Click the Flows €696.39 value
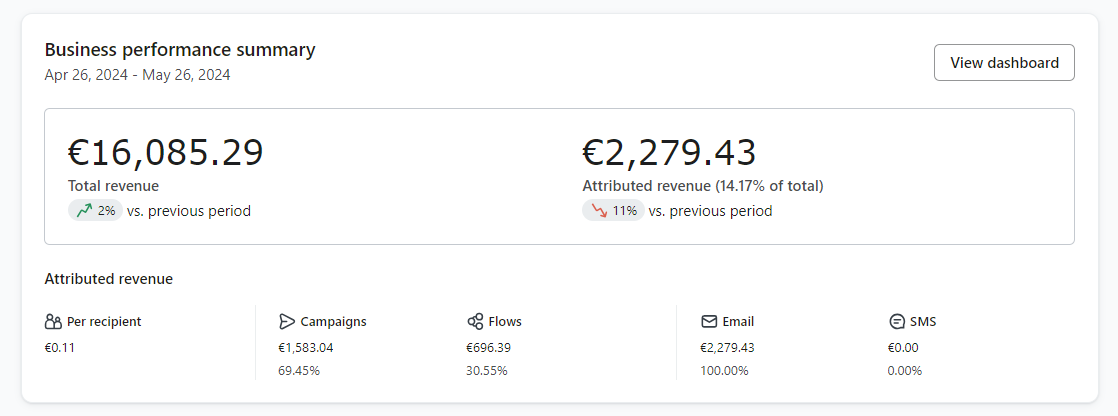The image size is (1118, 416). coord(488,348)
